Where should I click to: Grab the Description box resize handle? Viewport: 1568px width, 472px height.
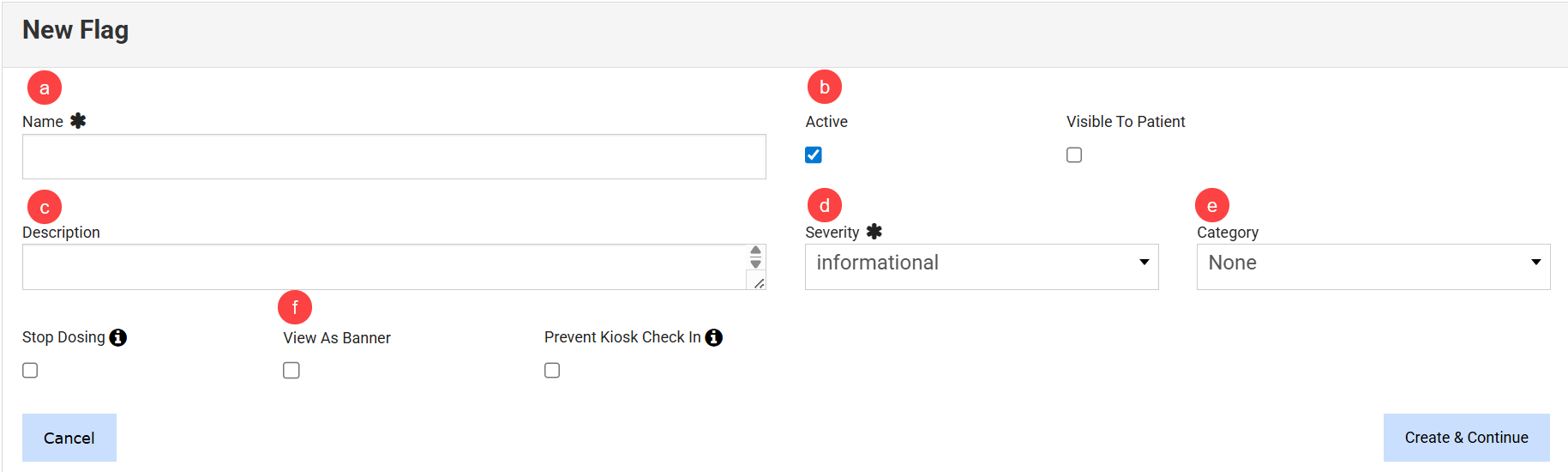[759, 283]
